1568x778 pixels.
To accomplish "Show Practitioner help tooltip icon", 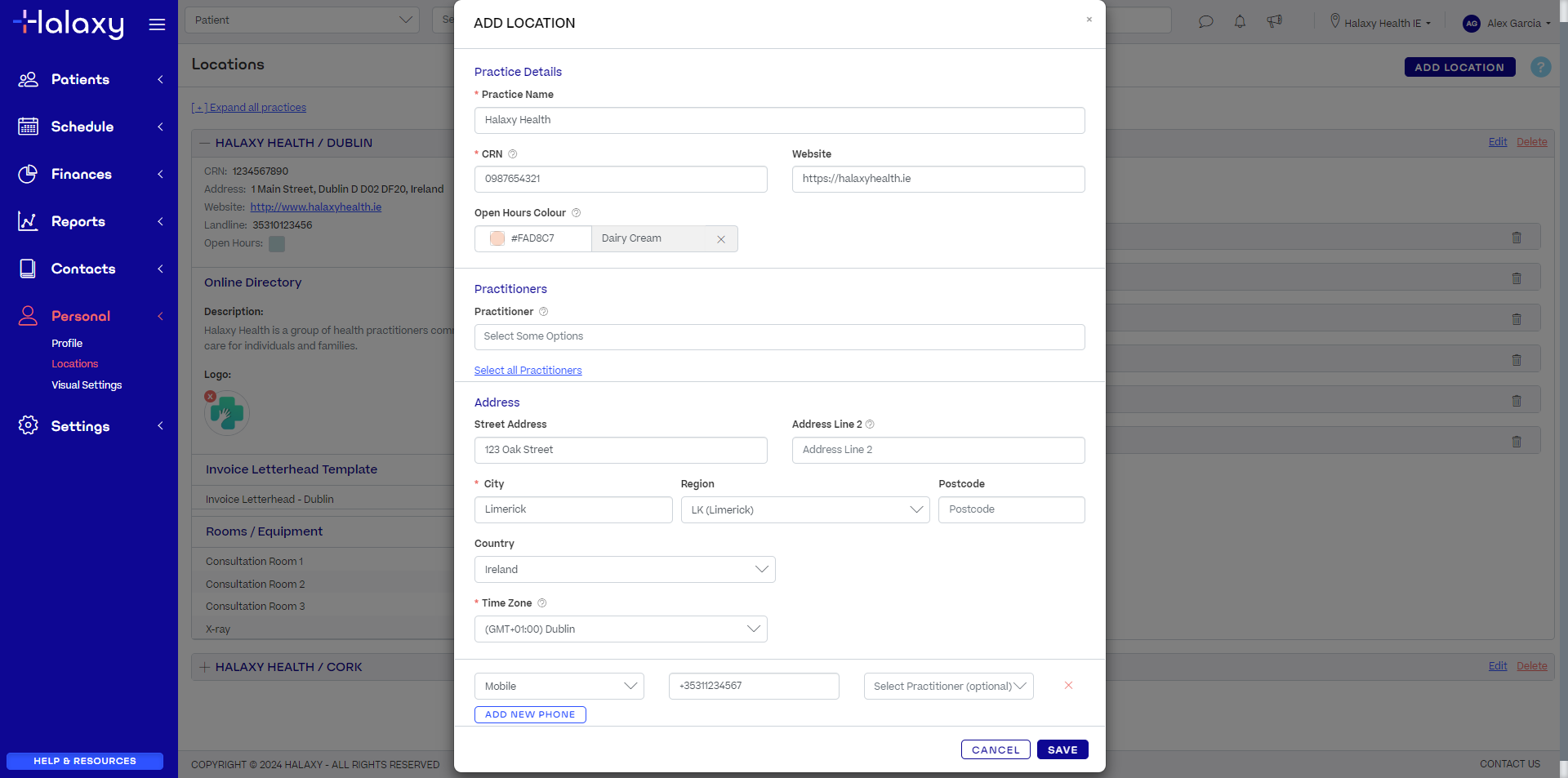I will 544,312.
